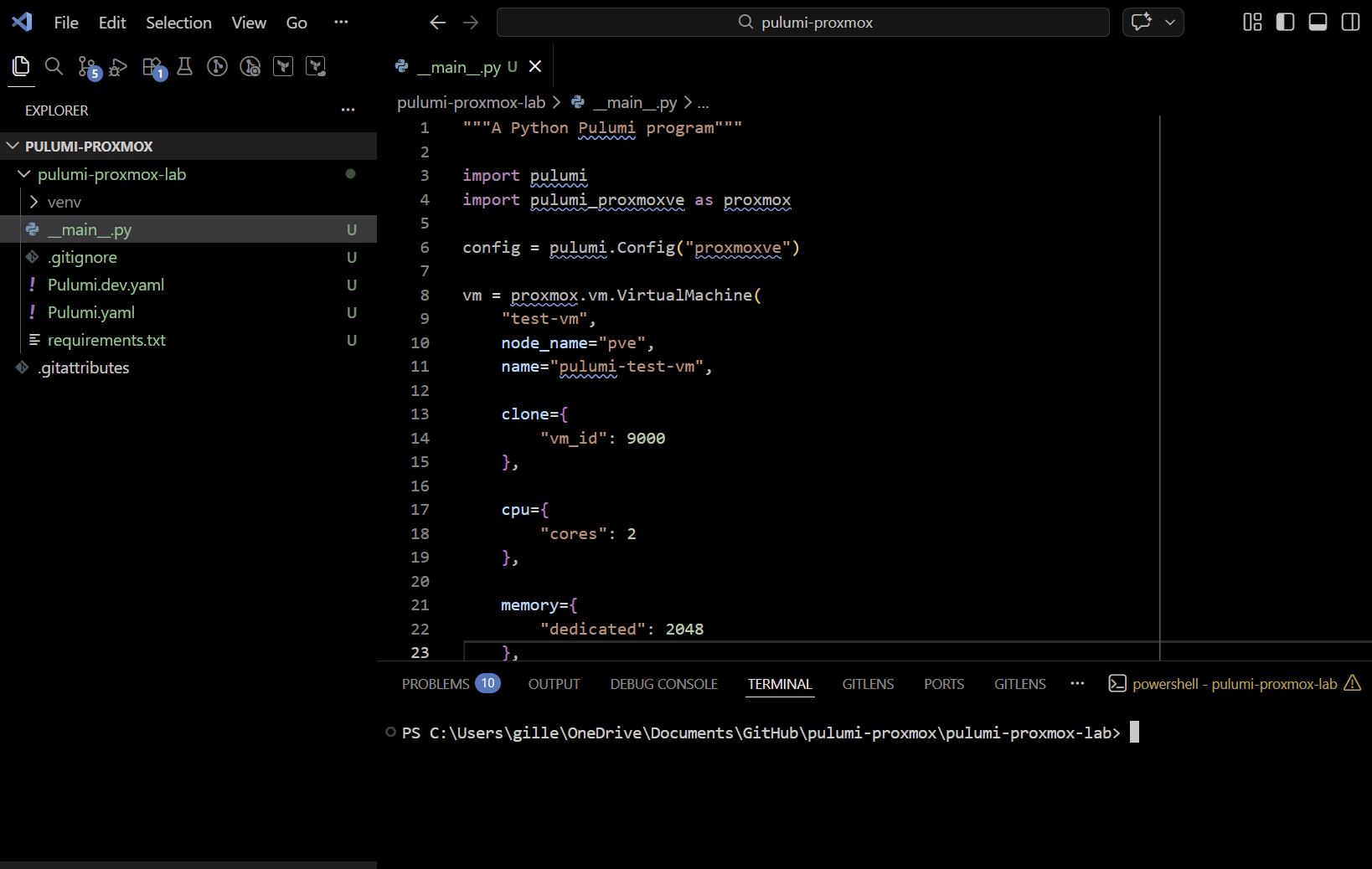Expand the venv folder
Image resolution: width=1372 pixels, height=869 pixels.
click(x=64, y=203)
